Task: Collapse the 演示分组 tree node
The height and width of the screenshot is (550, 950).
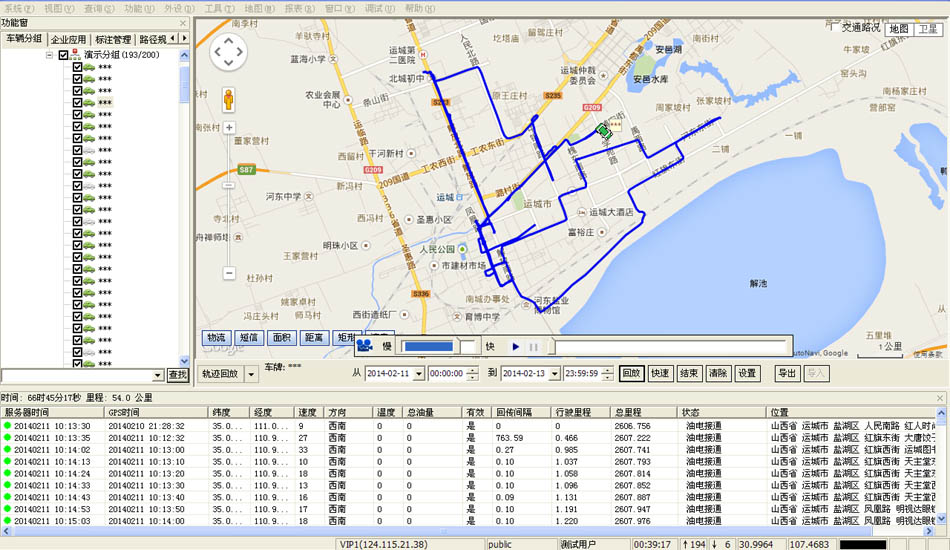Action: (x=49, y=55)
